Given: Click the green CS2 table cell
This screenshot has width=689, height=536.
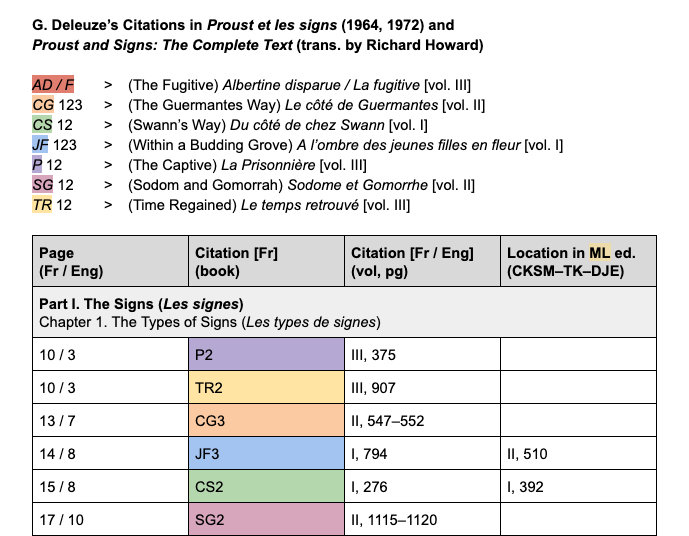Looking at the screenshot, I should point(266,487).
